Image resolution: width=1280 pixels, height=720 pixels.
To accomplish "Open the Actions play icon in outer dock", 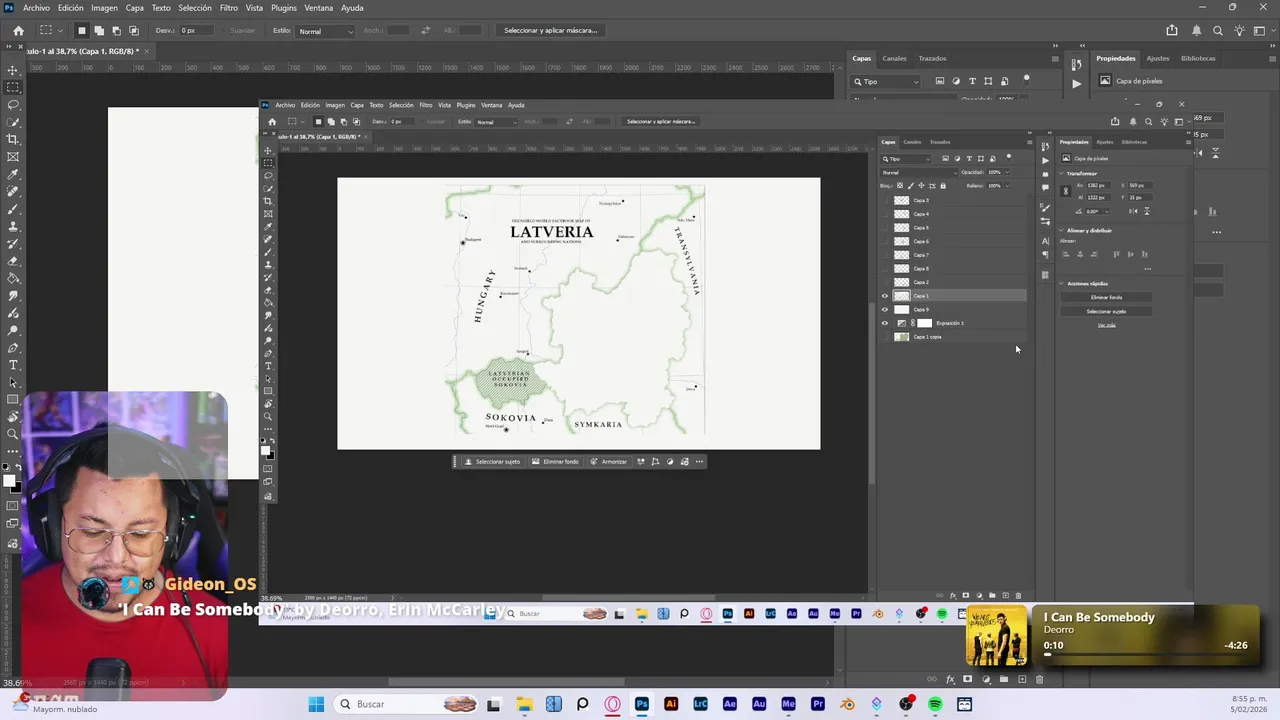I will [1076, 83].
